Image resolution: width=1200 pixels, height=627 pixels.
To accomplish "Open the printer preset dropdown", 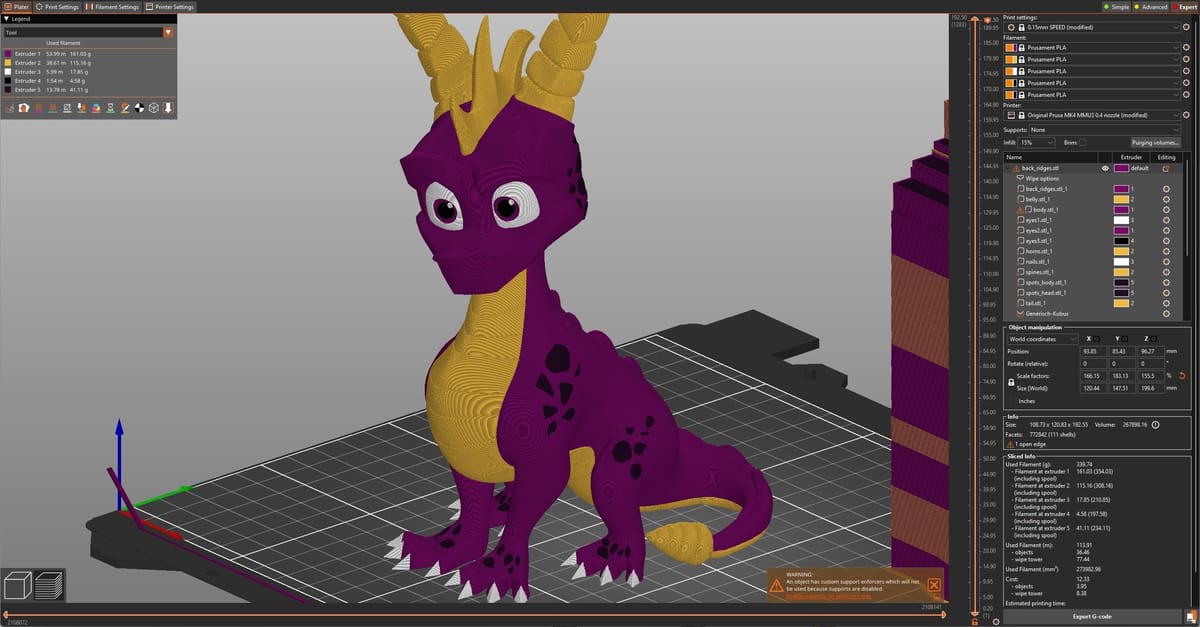I will point(1092,115).
